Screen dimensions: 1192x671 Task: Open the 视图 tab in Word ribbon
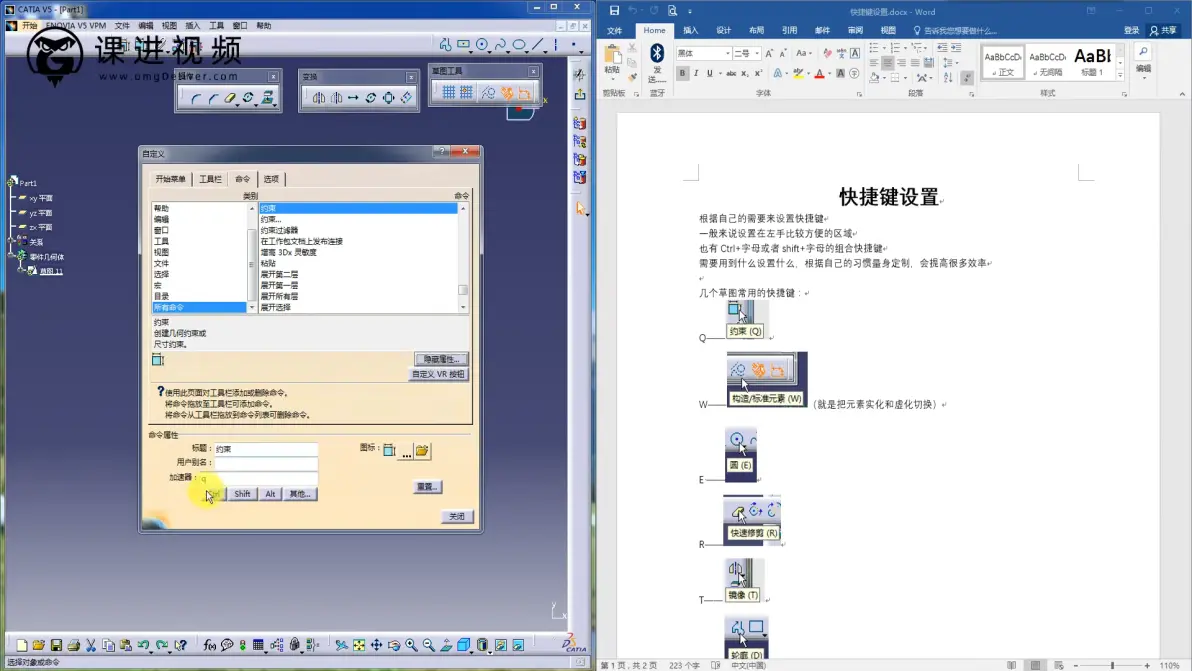[888, 30]
